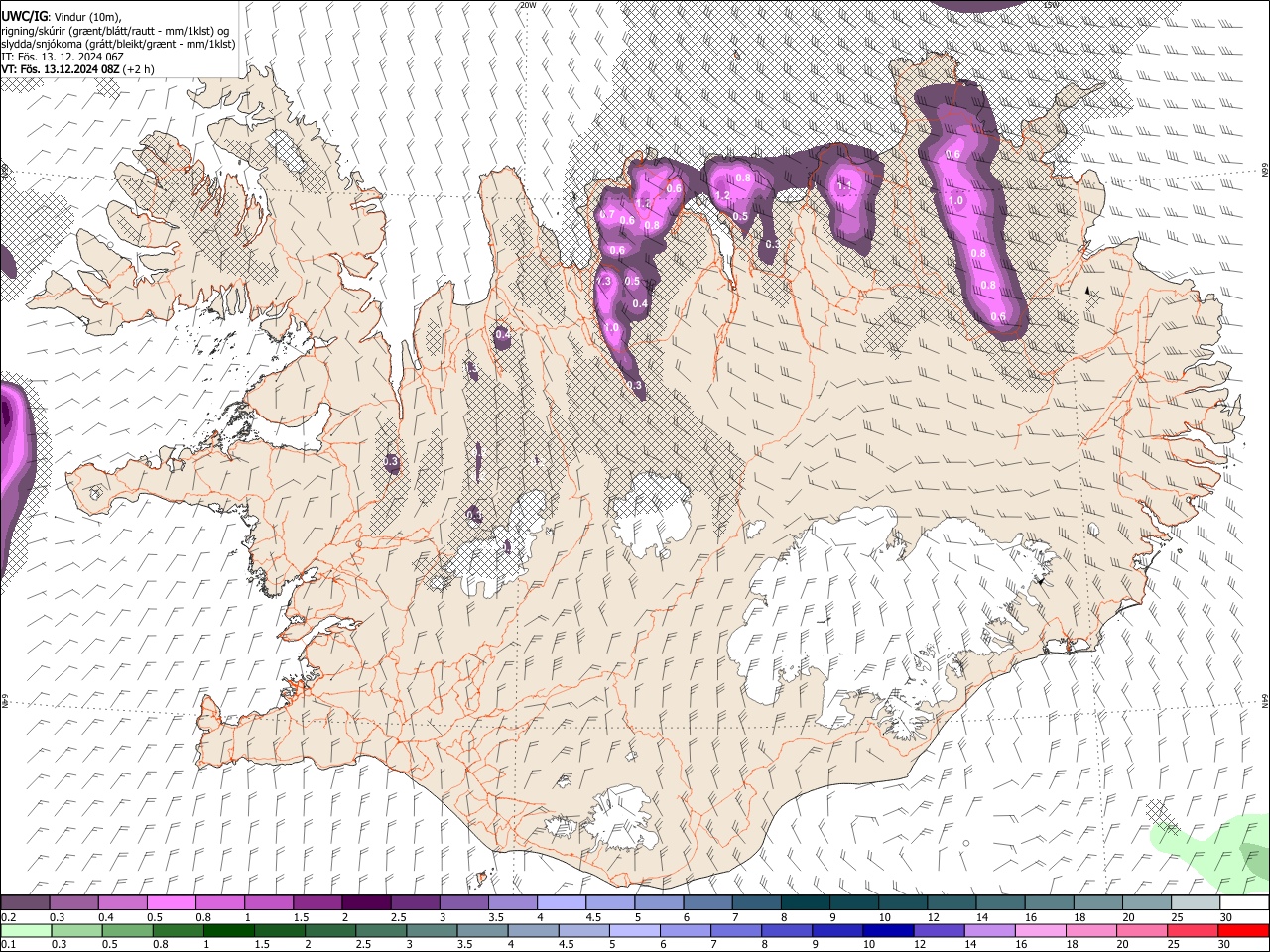This screenshot has height=952, width=1270.
Task: Click the deep blue 10–12 swatch in the bottom legend row
Action: pos(887,931)
